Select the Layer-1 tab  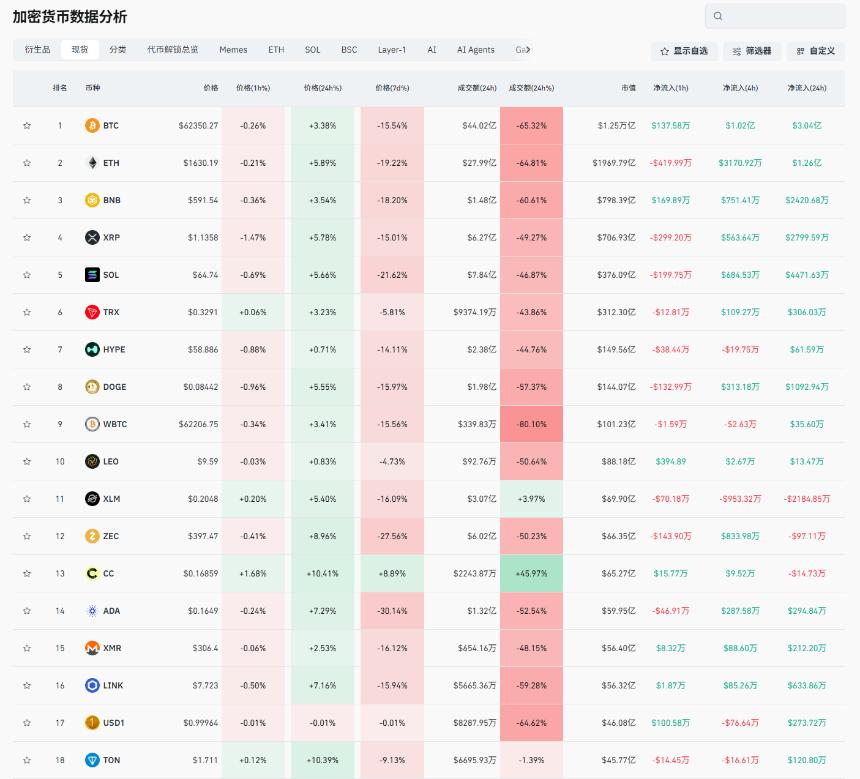(x=392, y=49)
